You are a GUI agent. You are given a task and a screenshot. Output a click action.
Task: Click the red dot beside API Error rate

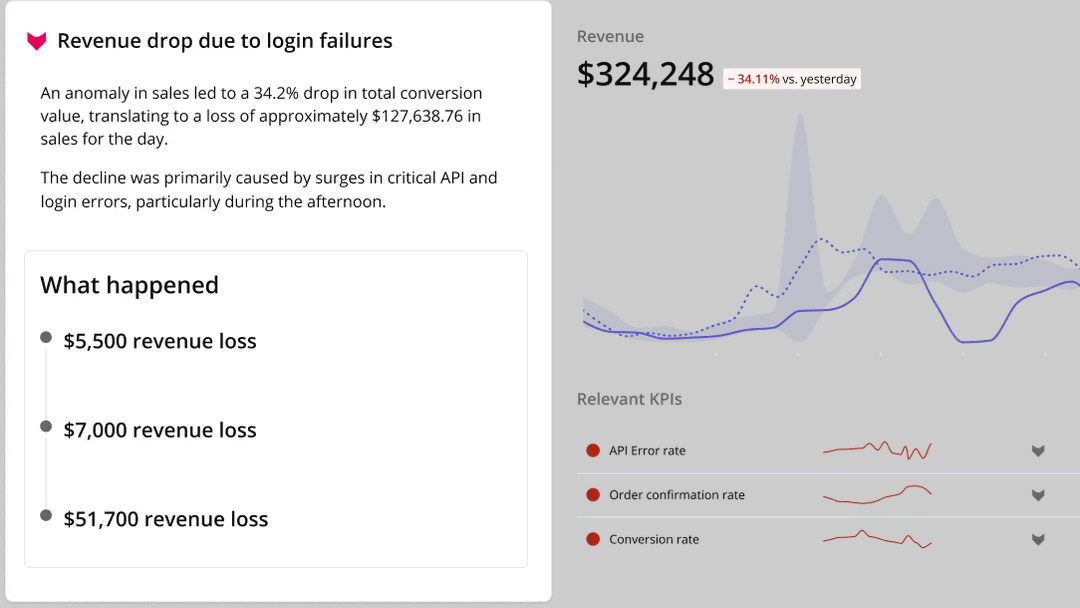(592, 451)
